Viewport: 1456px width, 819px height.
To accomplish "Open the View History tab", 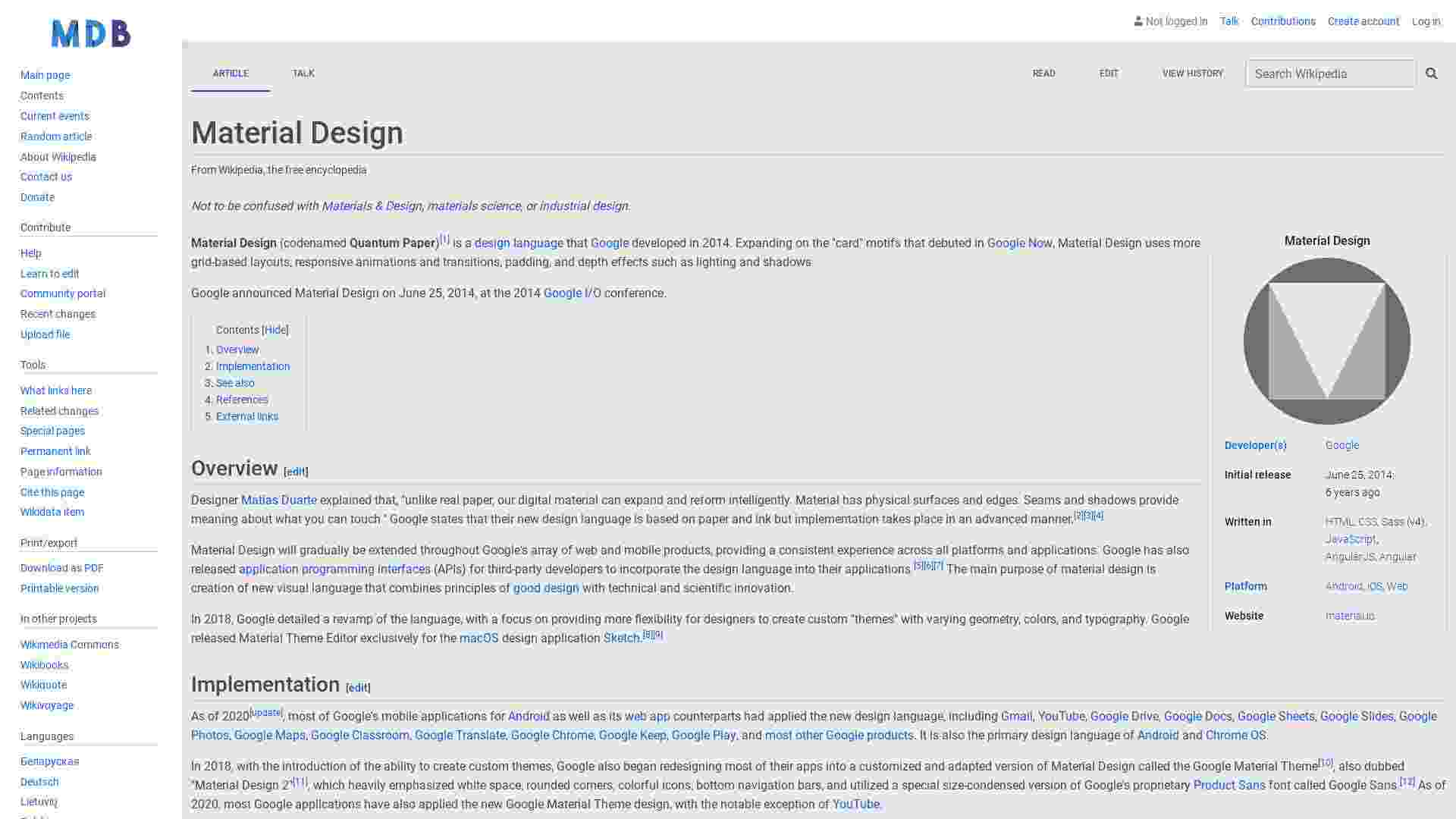I will [x=1193, y=74].
